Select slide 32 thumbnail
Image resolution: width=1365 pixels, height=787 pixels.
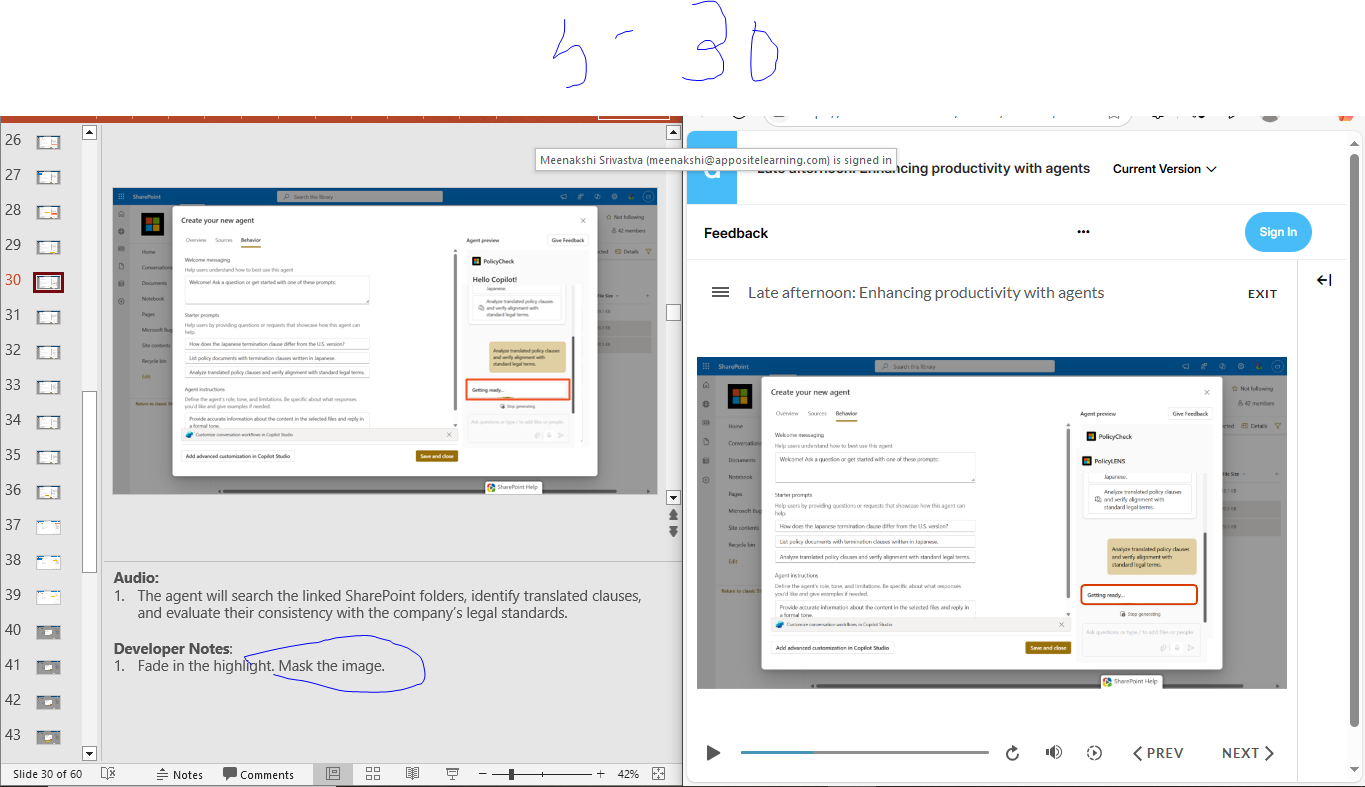coord(48,352)
